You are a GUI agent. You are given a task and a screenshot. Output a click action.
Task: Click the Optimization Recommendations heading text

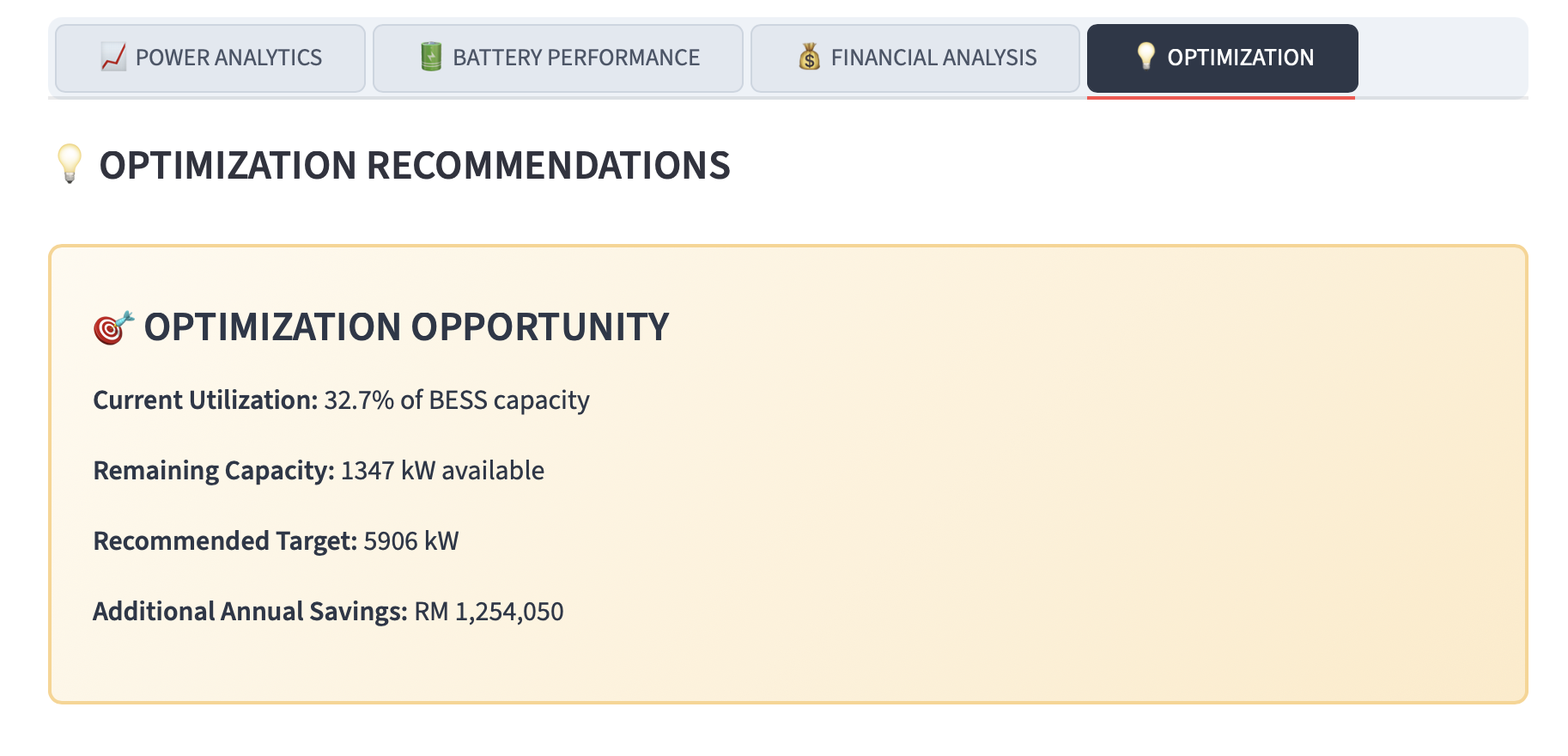point(415,166)
